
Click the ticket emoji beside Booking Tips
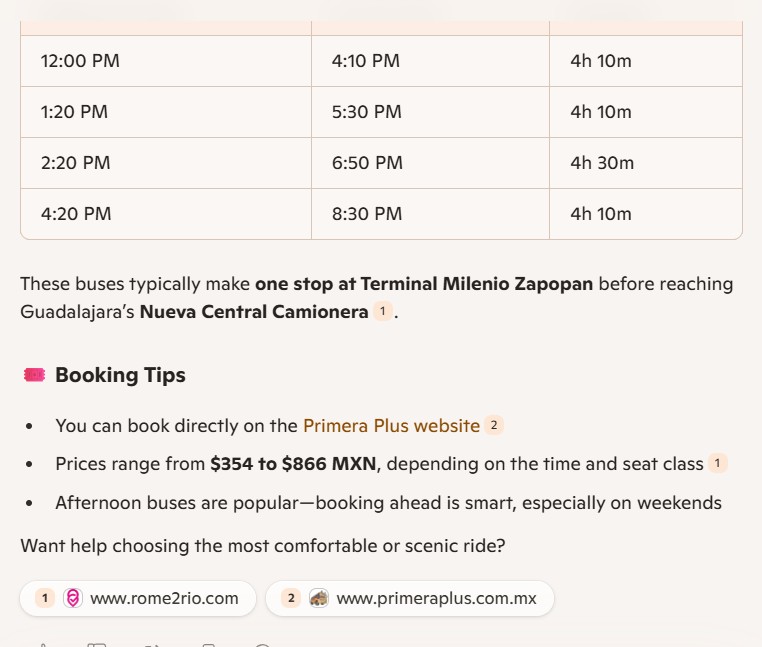click(x=34, y=375)
